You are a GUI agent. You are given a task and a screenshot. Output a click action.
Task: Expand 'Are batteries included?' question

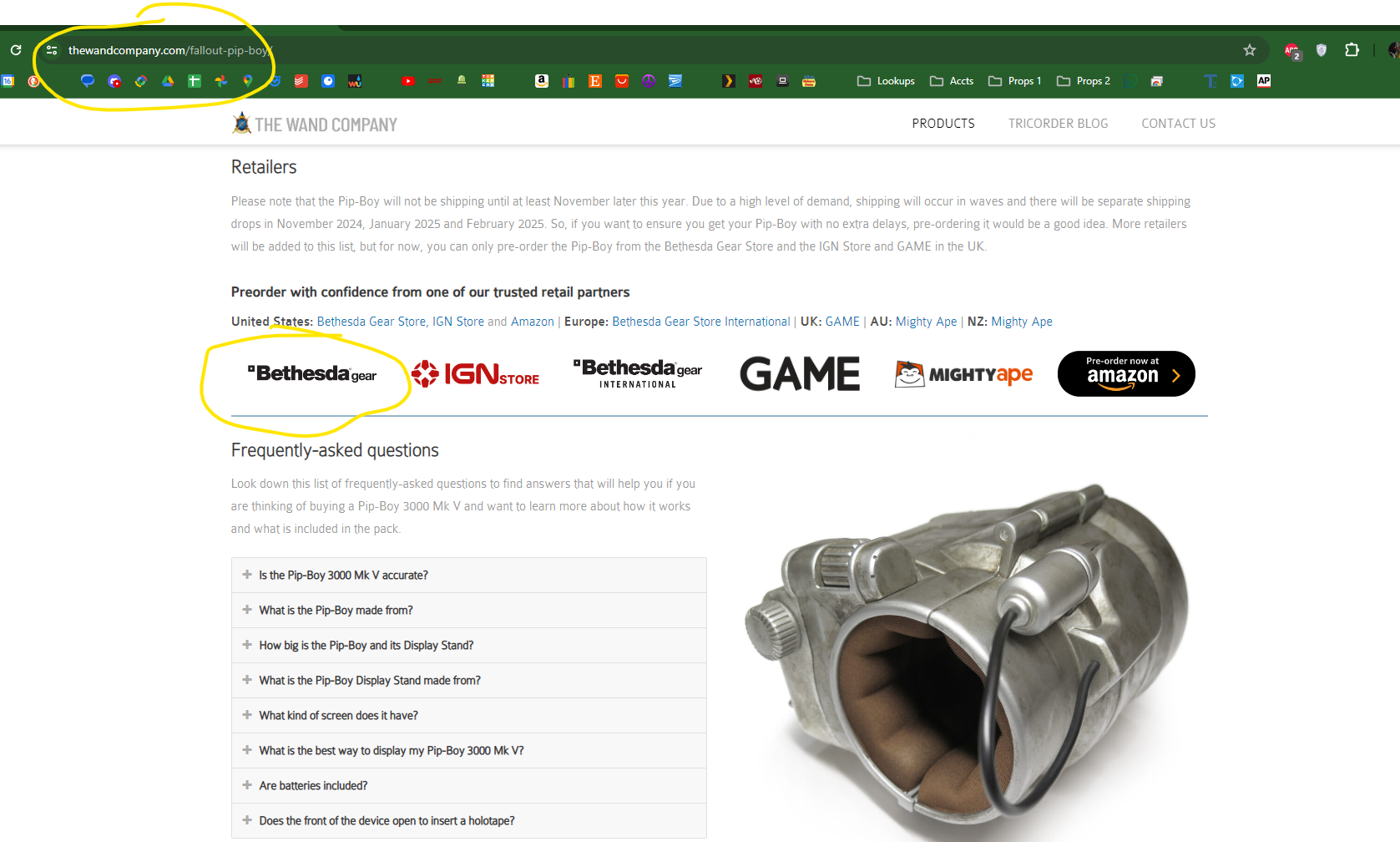469,786
